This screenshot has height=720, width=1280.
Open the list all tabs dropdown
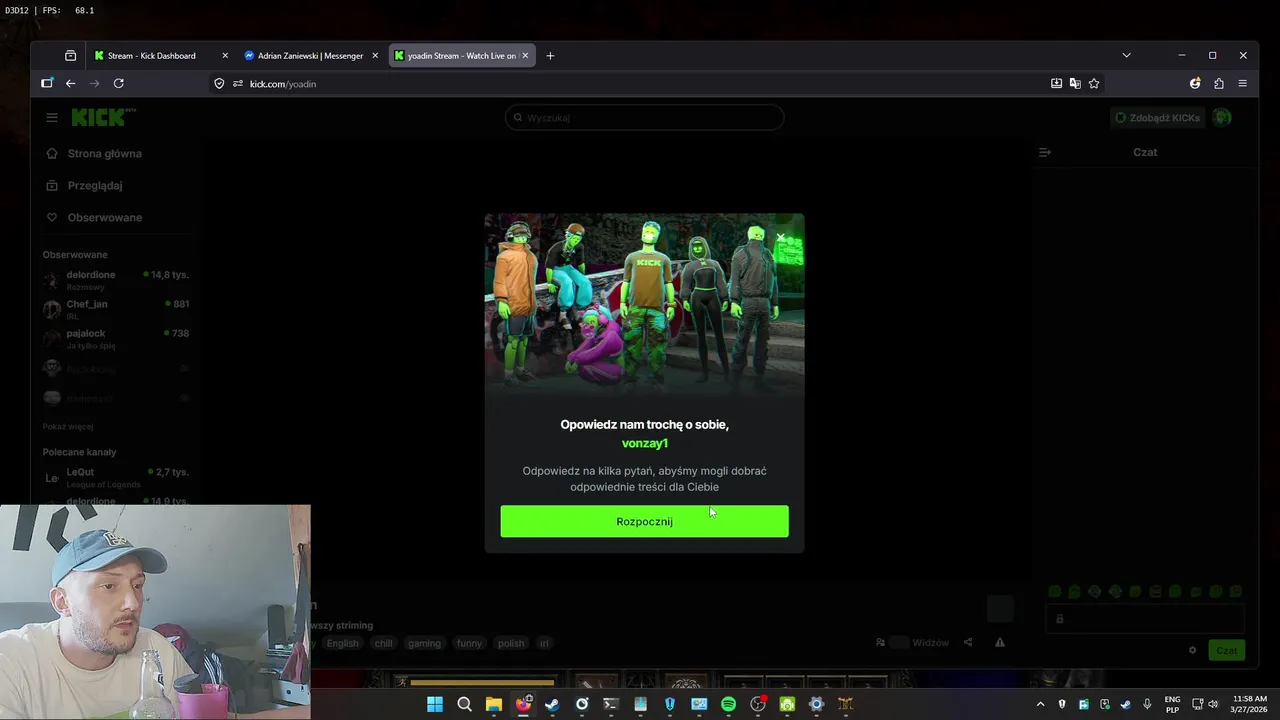[x=1126, y=56]
